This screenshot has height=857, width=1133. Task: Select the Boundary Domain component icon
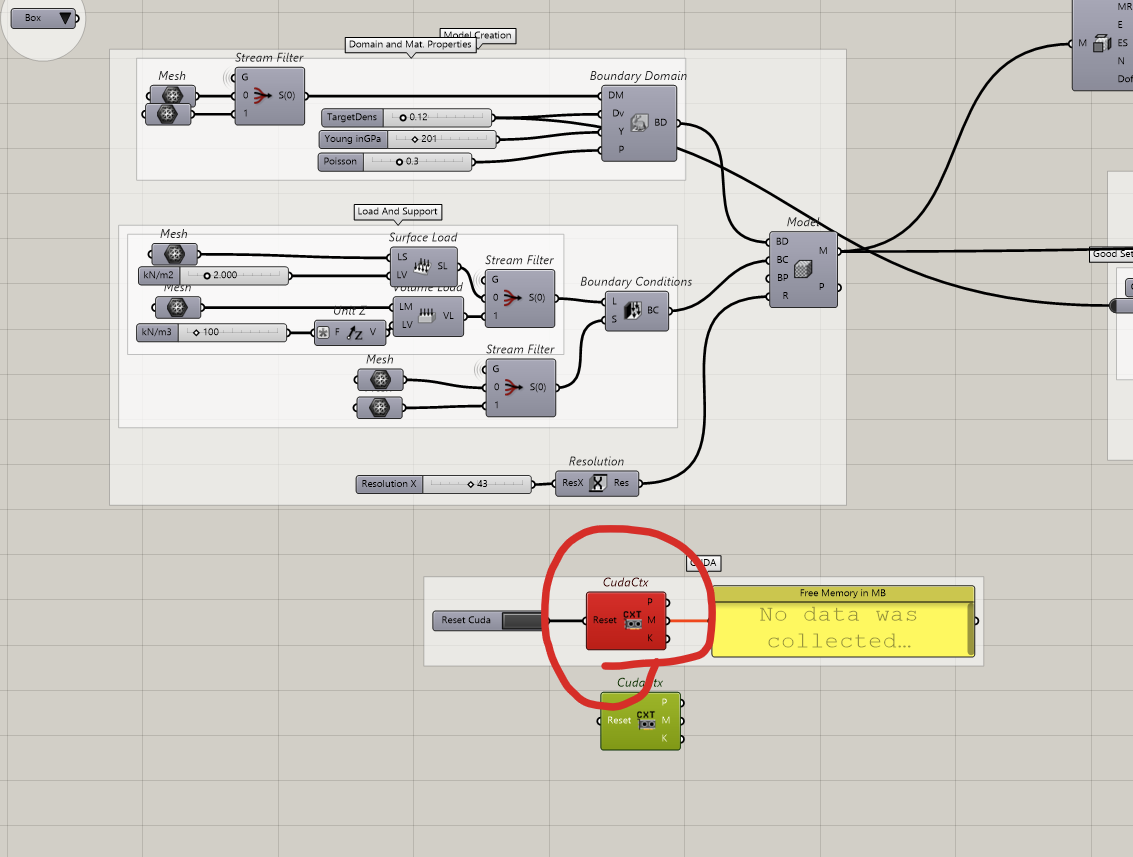[x=639, y=123]
